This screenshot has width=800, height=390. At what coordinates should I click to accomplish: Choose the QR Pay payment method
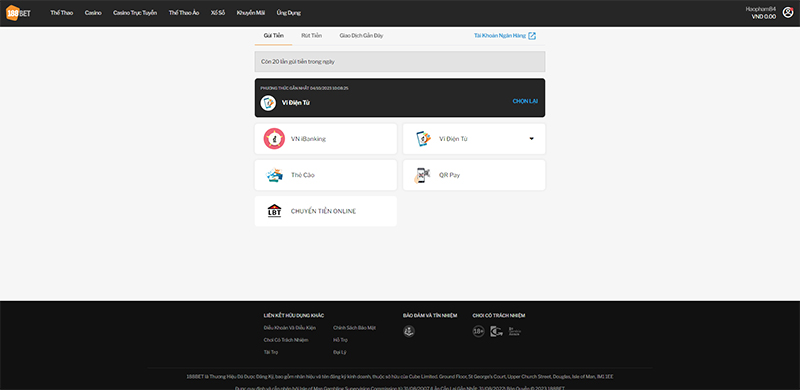click(474, 175)
